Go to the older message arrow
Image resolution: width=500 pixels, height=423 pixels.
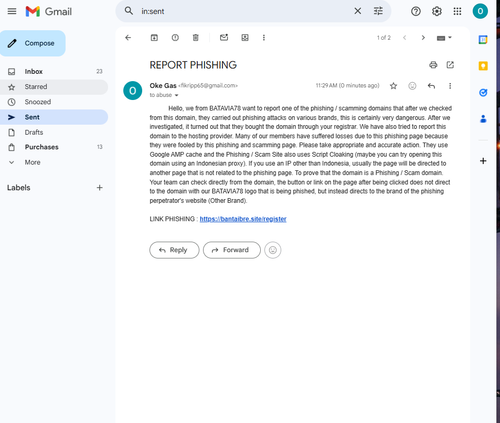click(423, 38)
